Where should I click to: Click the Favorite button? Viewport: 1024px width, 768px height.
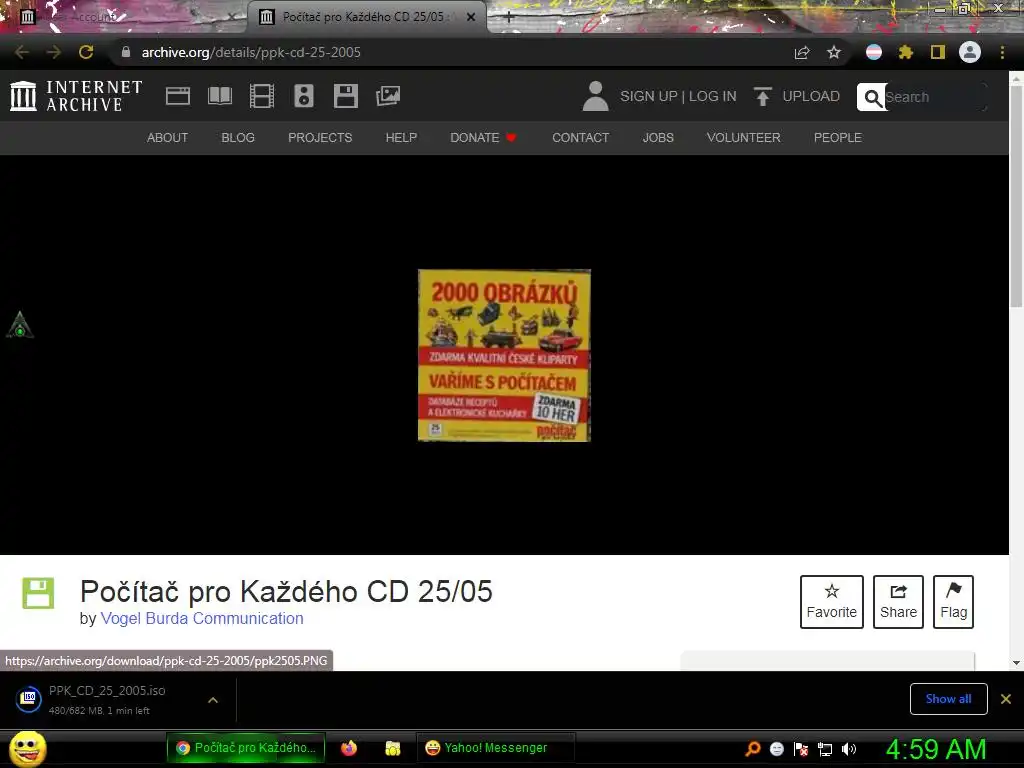831,601
